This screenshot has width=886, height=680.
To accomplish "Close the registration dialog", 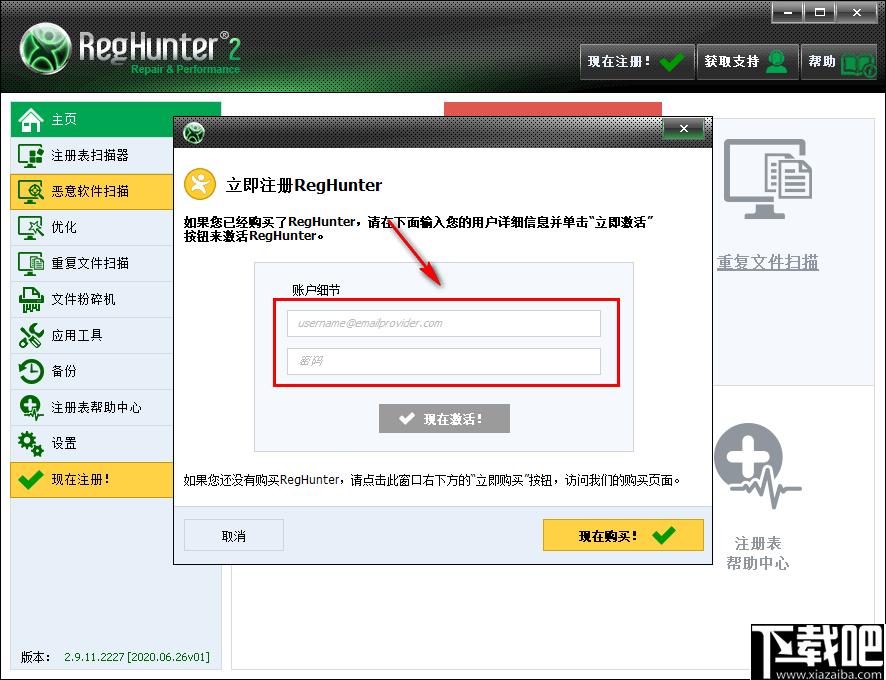I will tap(684, 129).
